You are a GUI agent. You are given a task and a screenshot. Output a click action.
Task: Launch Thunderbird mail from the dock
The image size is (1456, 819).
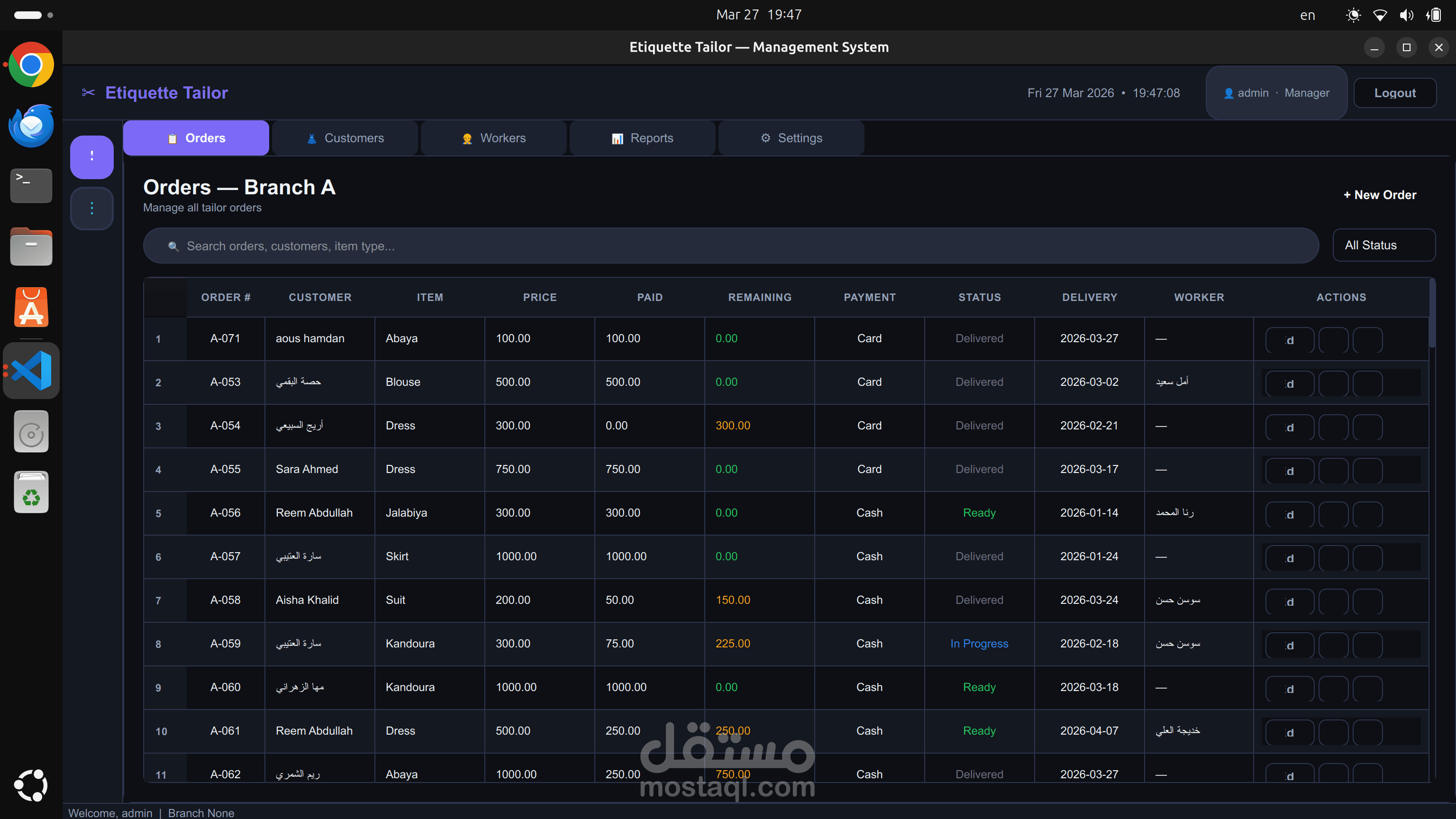[x=31, y=126]
